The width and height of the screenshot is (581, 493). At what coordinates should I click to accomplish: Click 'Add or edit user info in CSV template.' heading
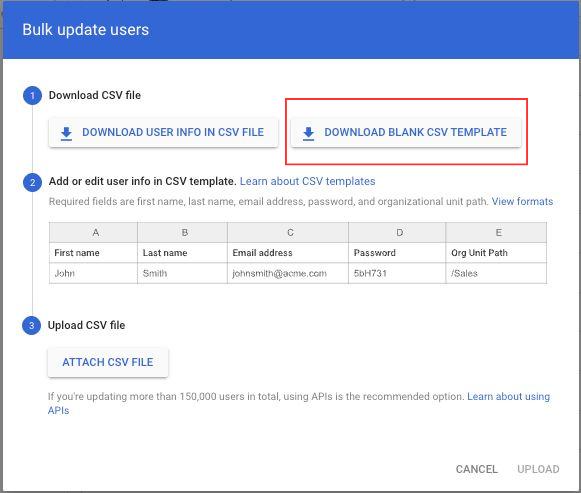[143, 181]
